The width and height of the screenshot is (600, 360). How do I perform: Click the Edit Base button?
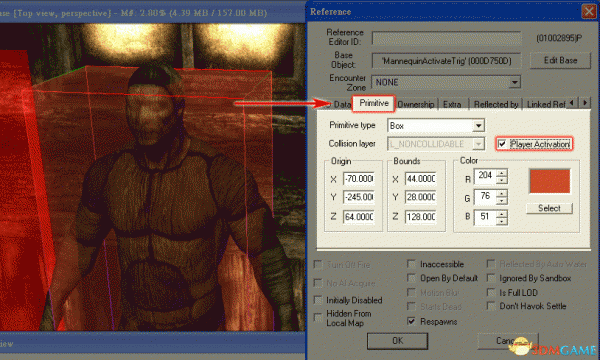tap(560, 60)
